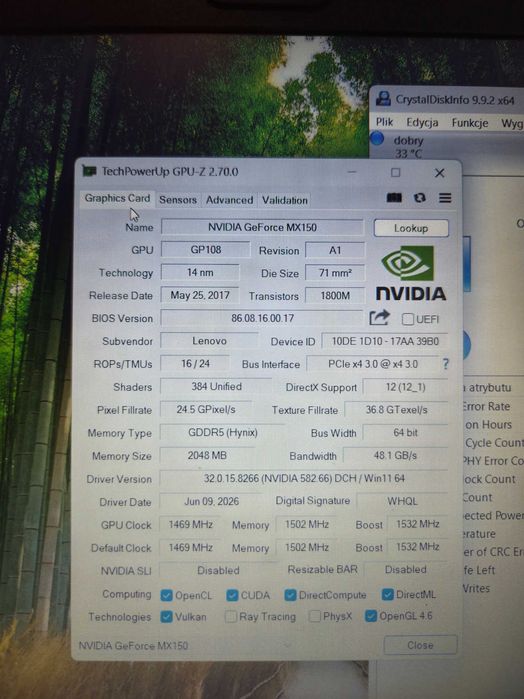
Task: Close GPU-Z with the X button
Action: [x=439, y=173]
